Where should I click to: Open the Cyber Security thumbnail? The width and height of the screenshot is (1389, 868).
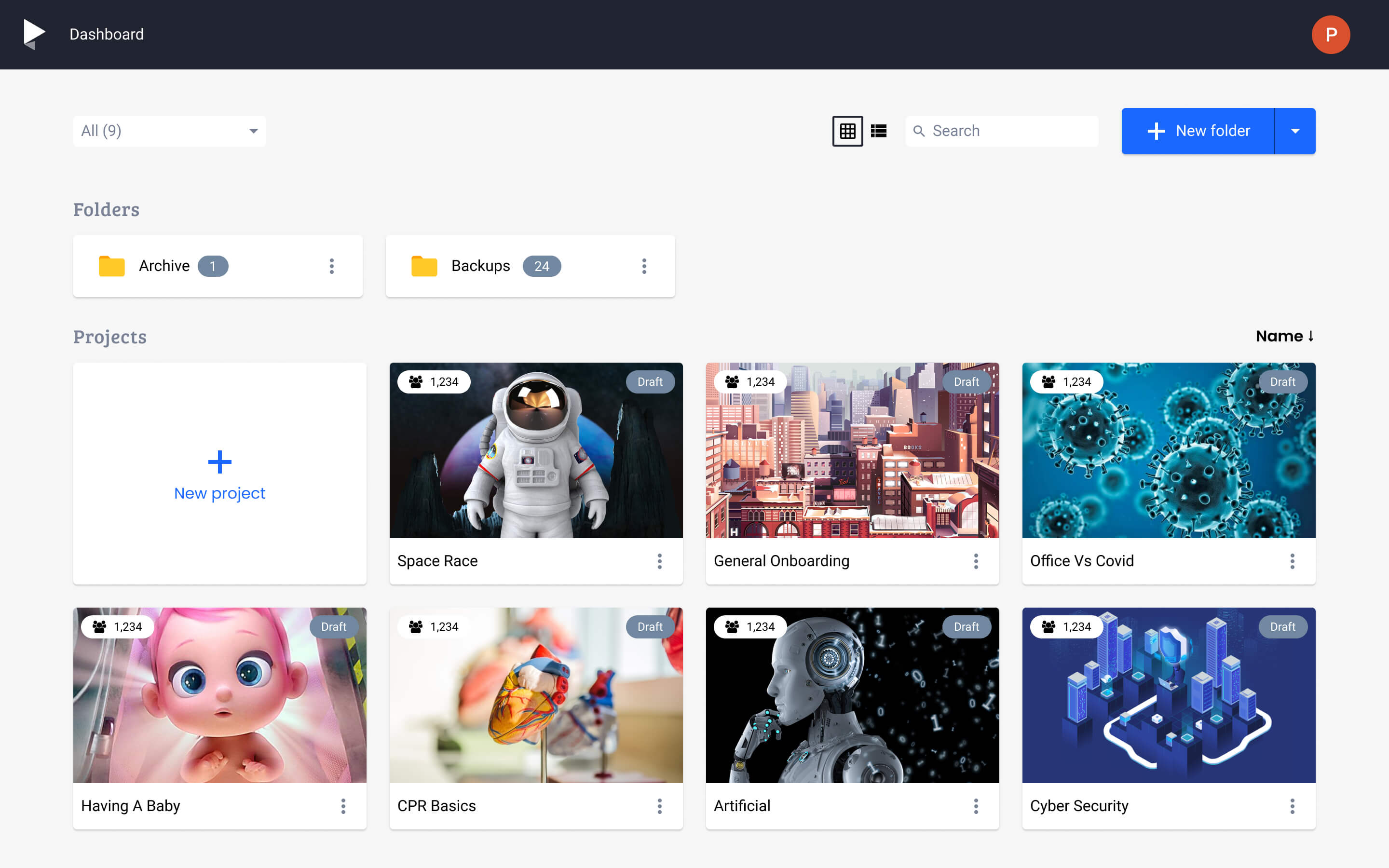(x=1169, y=695)
